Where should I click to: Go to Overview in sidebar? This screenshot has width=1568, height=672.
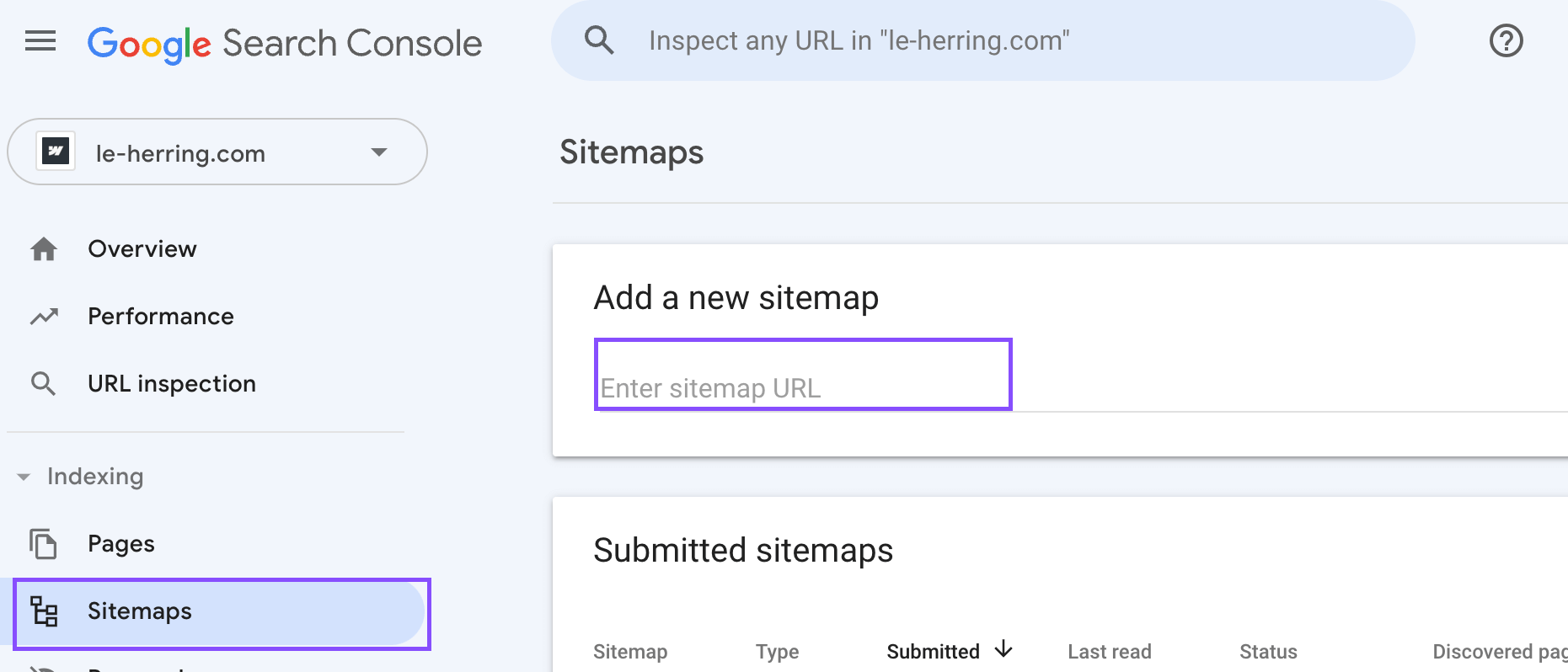[x=142, y=249]
